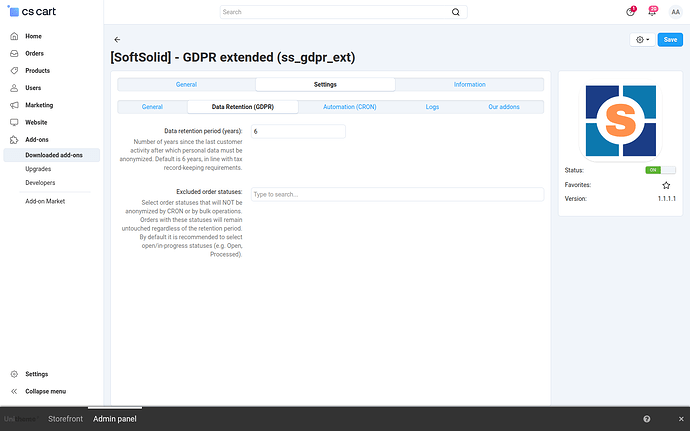This screenshot has height=431, width=690.
Task: Go back with the arrow icon
Action: pos(117,40)
